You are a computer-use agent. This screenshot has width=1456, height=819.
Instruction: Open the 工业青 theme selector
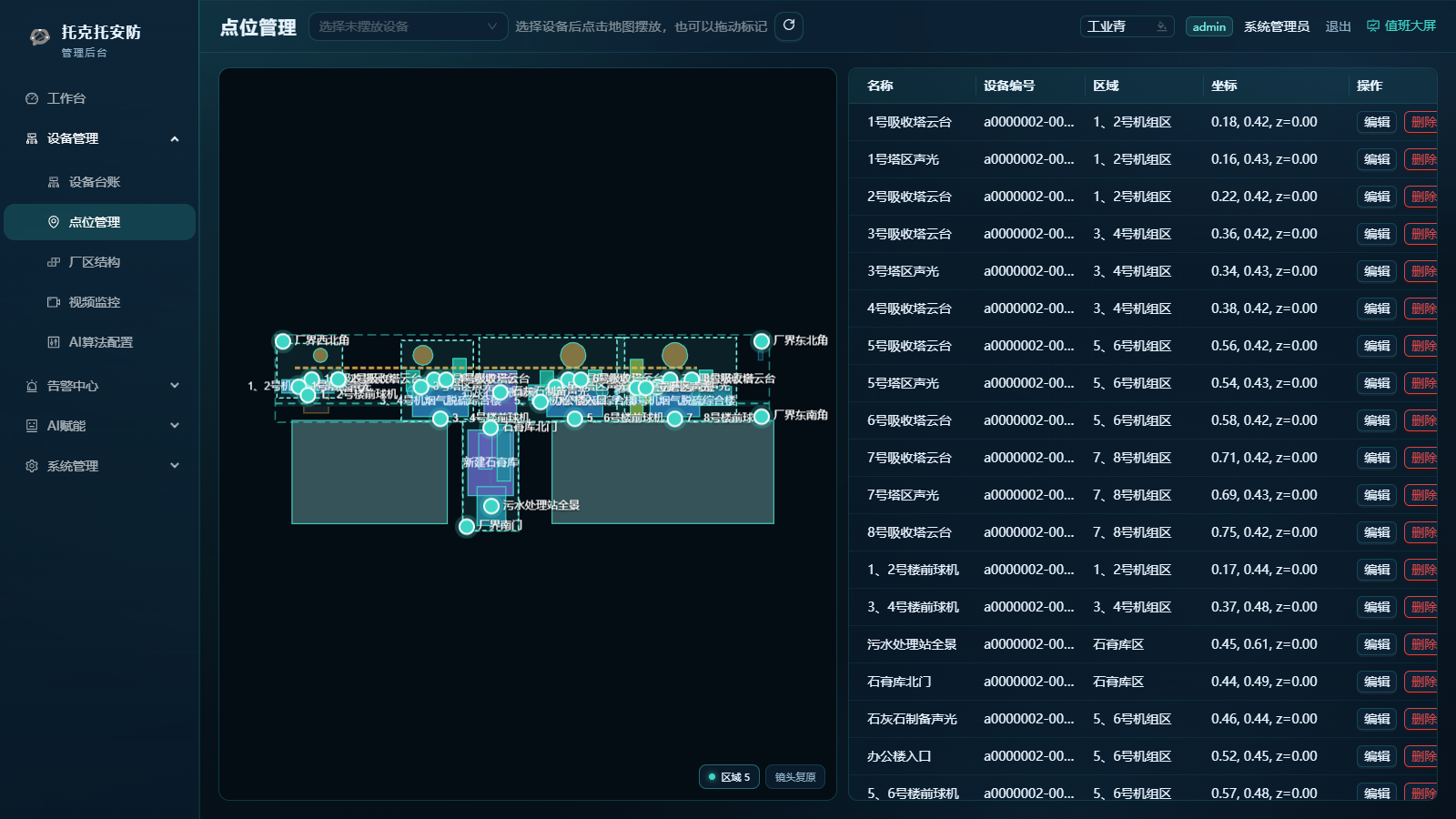tap(1127, 26)
